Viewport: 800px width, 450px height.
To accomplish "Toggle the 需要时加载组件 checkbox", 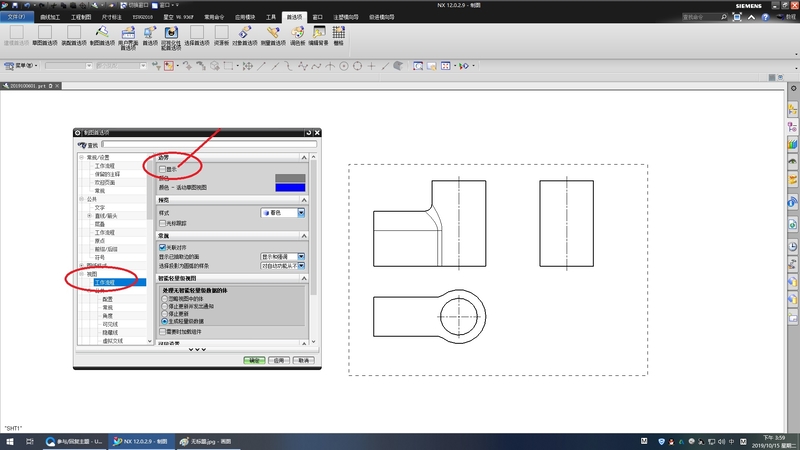I will [162, 332].
